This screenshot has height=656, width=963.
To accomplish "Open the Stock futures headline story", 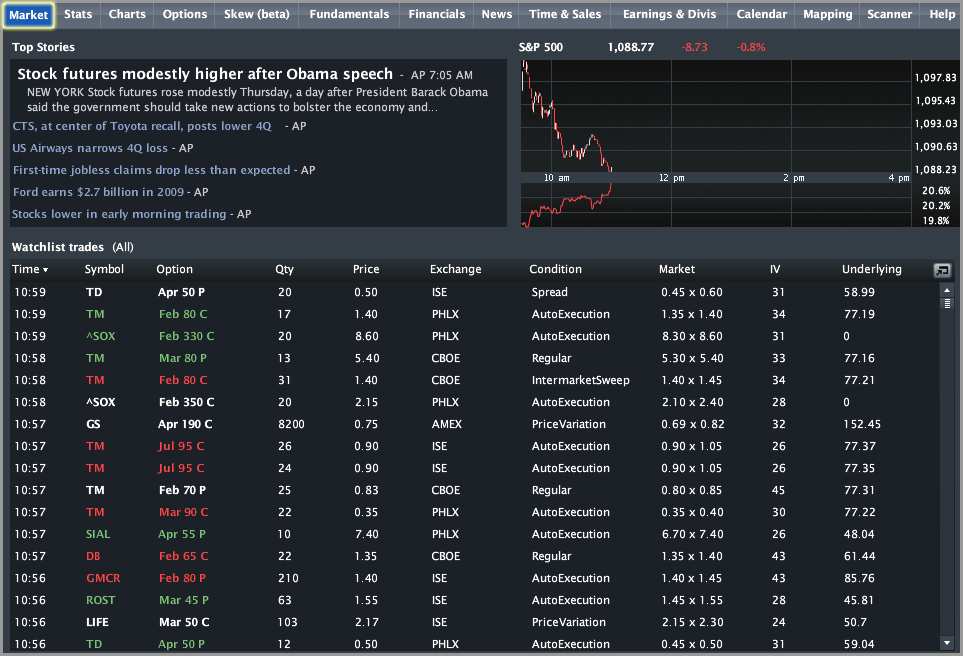I will (205, 74).
